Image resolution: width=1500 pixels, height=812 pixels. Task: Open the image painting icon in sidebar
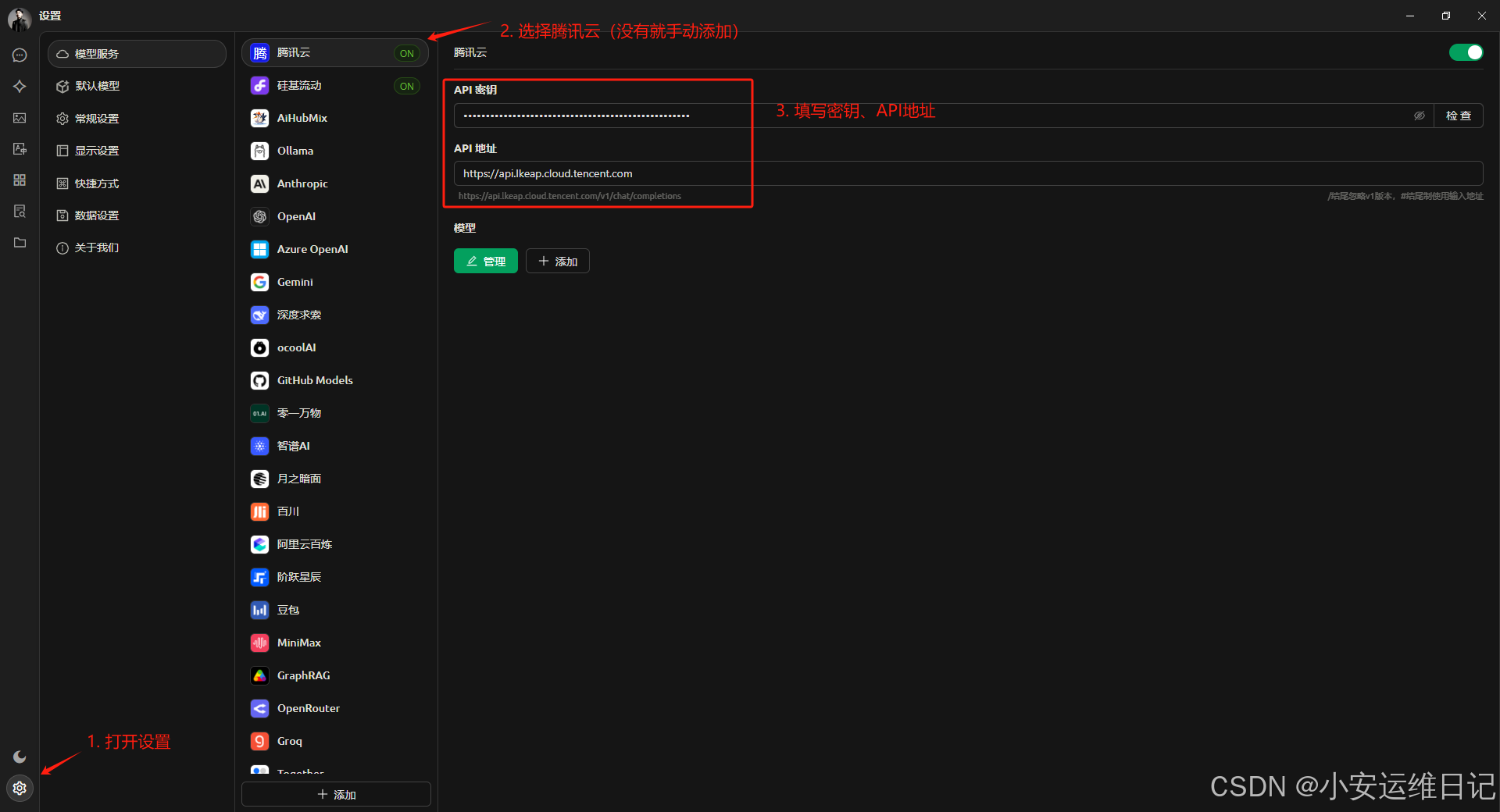[20, 118]
